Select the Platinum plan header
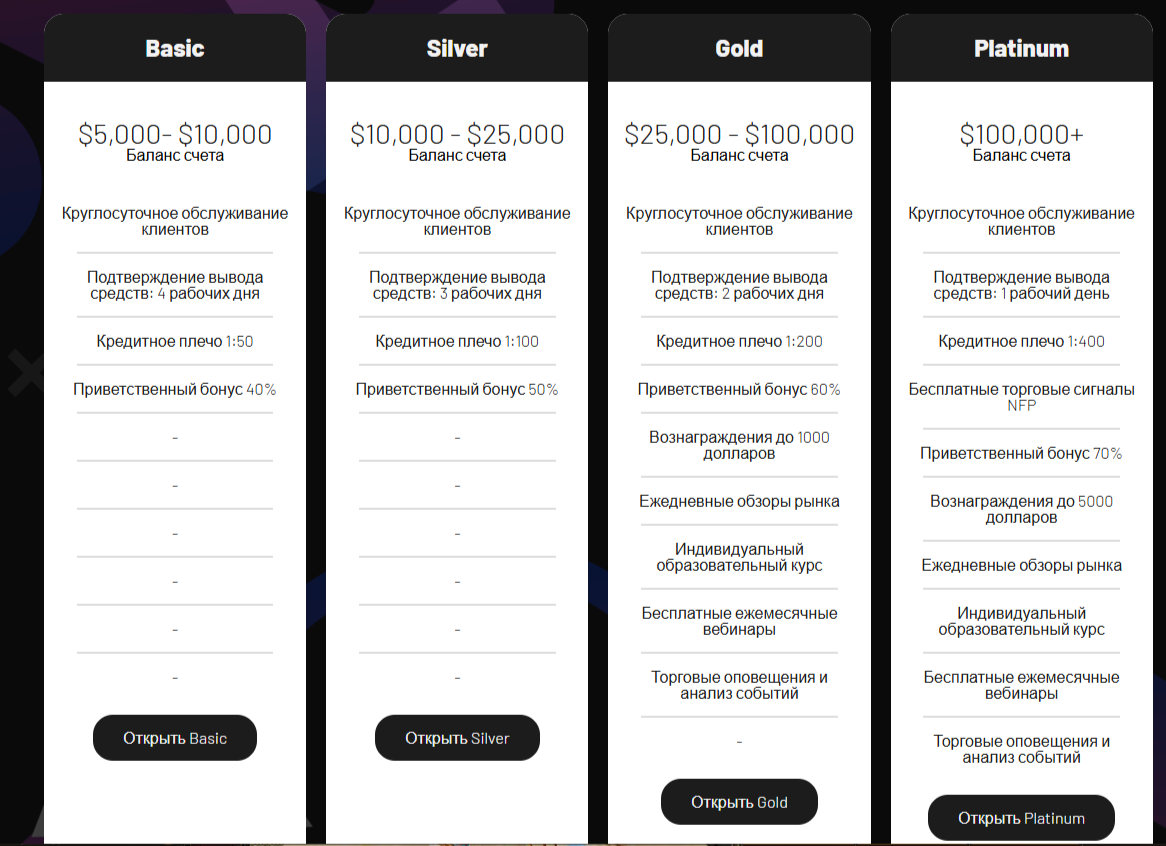 click(1021, 47)
